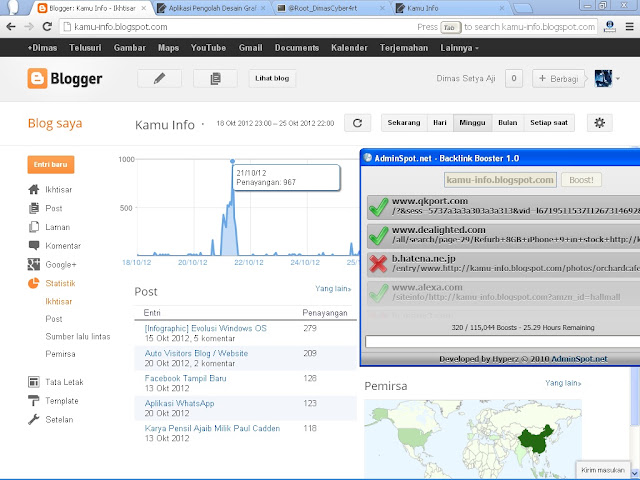Click the Statistik pie chart icon
This screenshot has height=480, width=640.
tap(34, 283)
